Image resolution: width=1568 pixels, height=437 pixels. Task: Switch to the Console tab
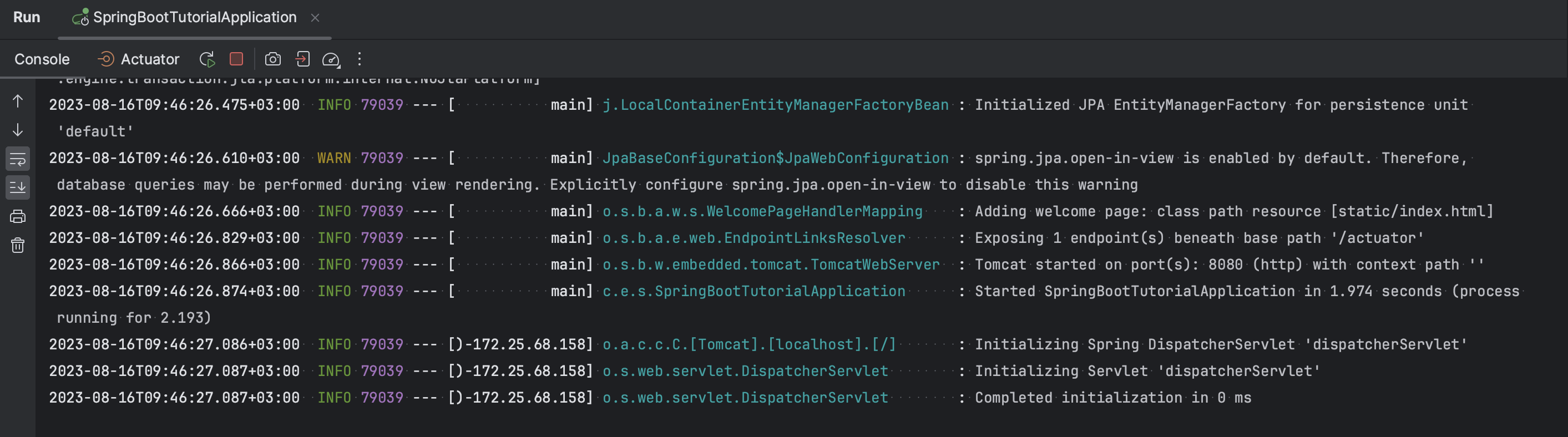(42, 59)
